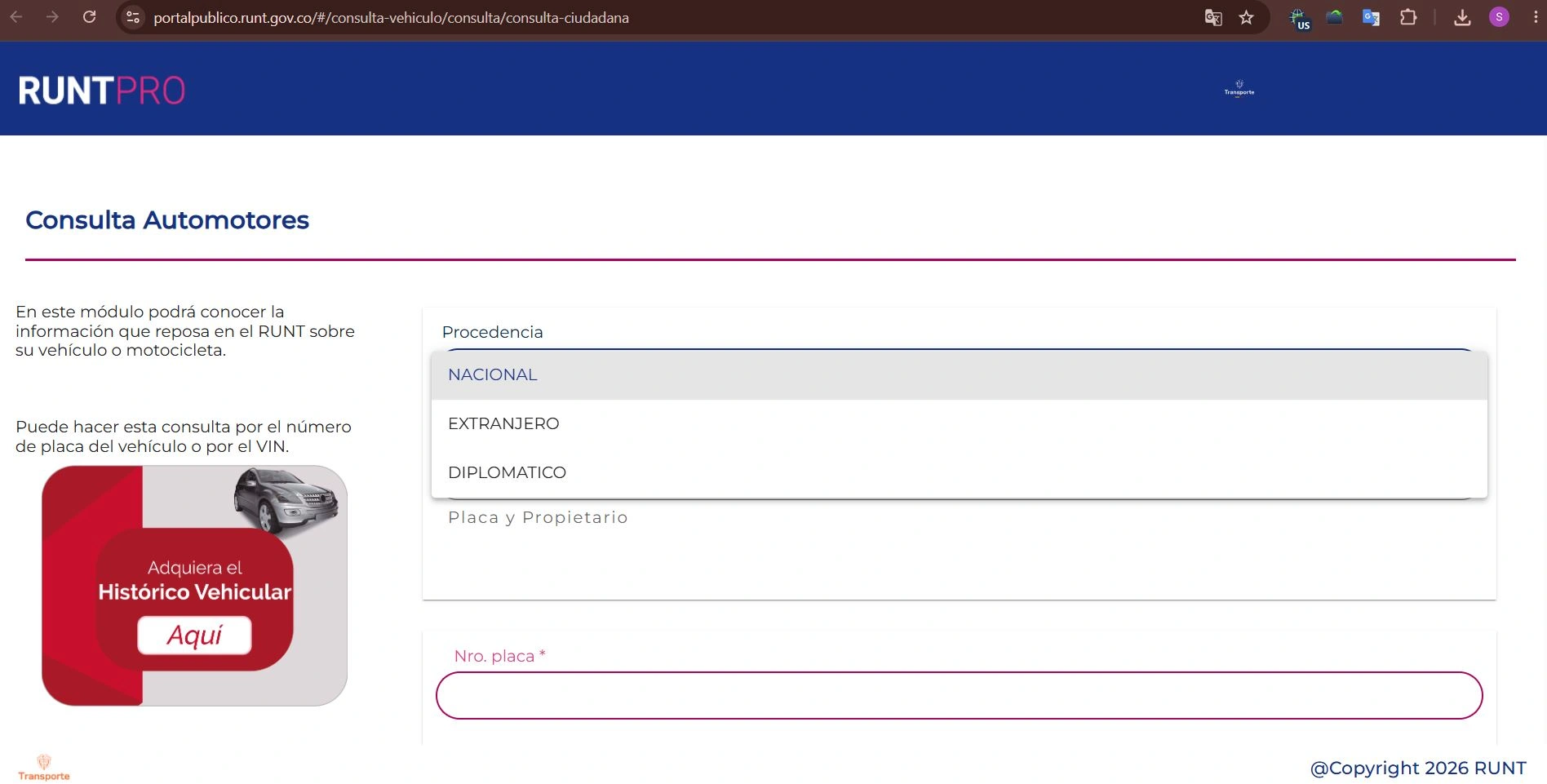Click Transporte logo in header

[x=1239, y=88]
